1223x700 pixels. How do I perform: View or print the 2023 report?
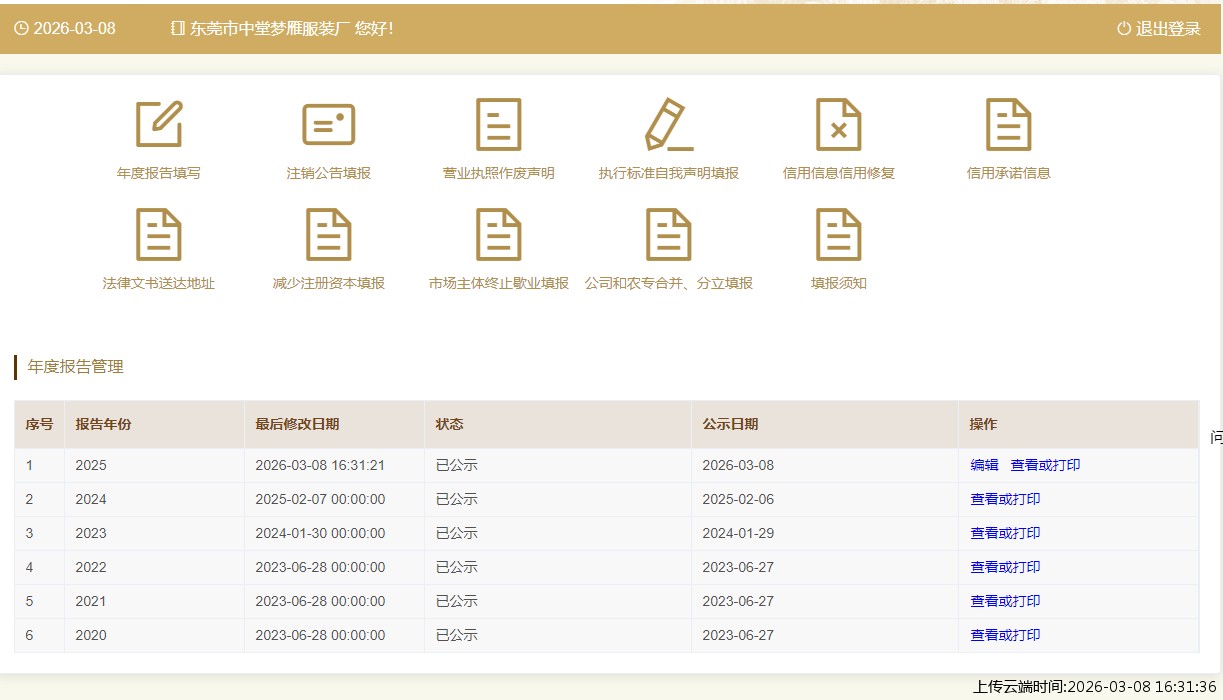click(x=1005, y=533)
